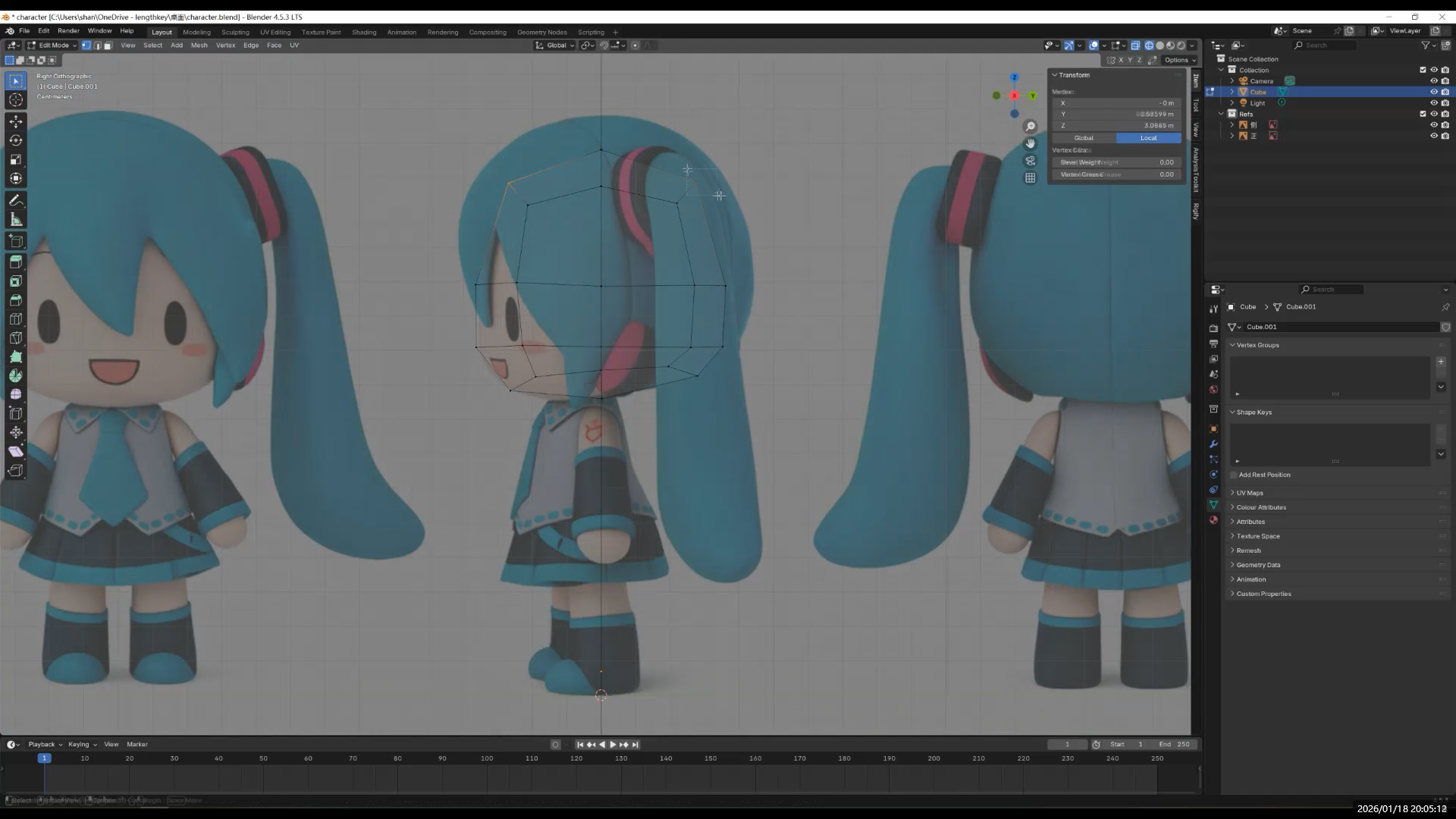Adjust the Bevel Weight slider field
The width and height of the screenshot is (1456, 819).
pyautogui.click(x=1116, y=162)
